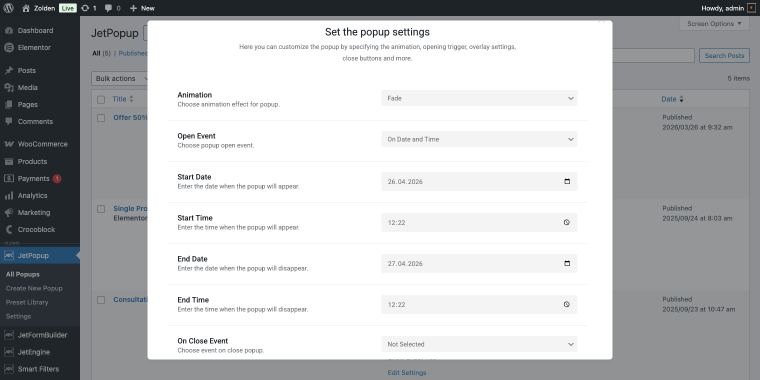Open the comments bubble in admin bar
This screenshot has height=380, width=760.
[109, 8]
